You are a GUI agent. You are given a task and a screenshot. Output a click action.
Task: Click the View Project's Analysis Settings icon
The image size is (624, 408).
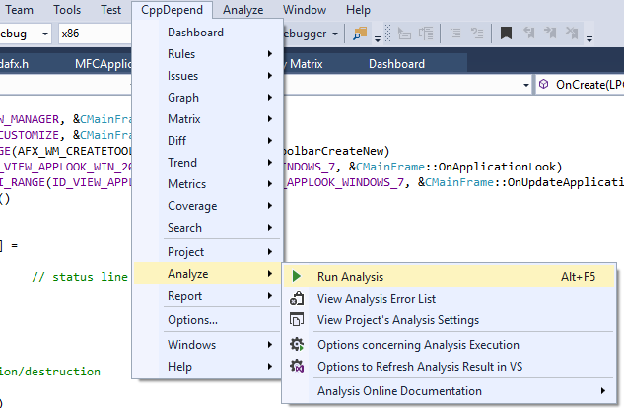click(x=297, y=320)
